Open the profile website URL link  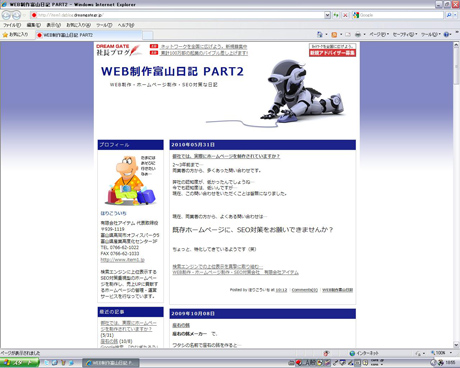[x=123, y=260]
